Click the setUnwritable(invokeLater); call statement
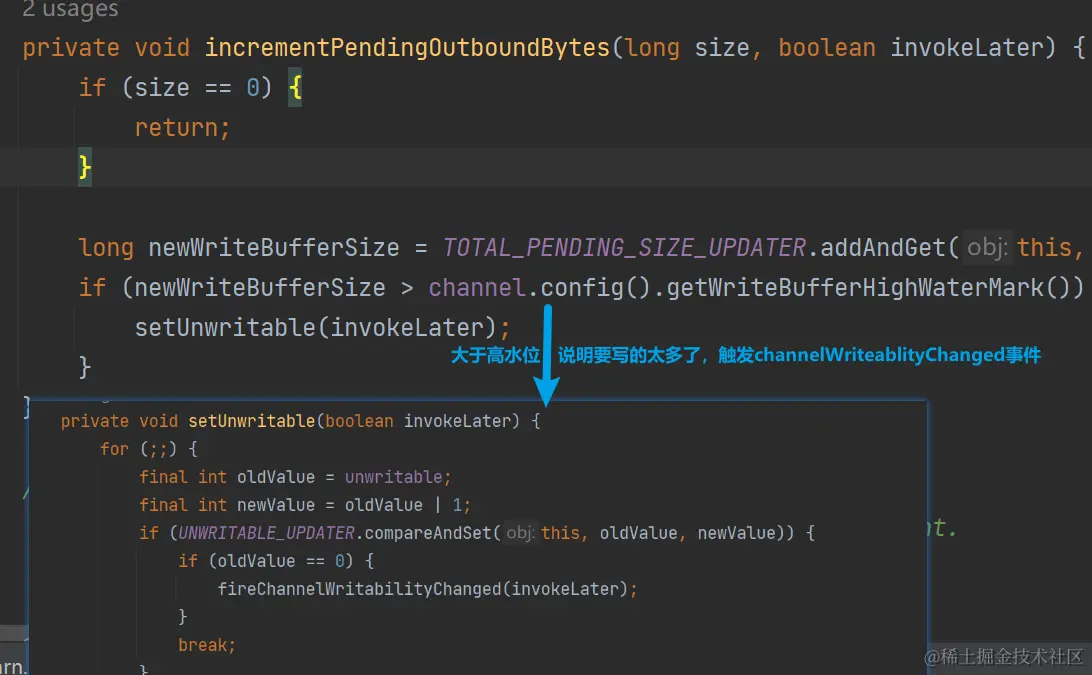 click(322, 327)
